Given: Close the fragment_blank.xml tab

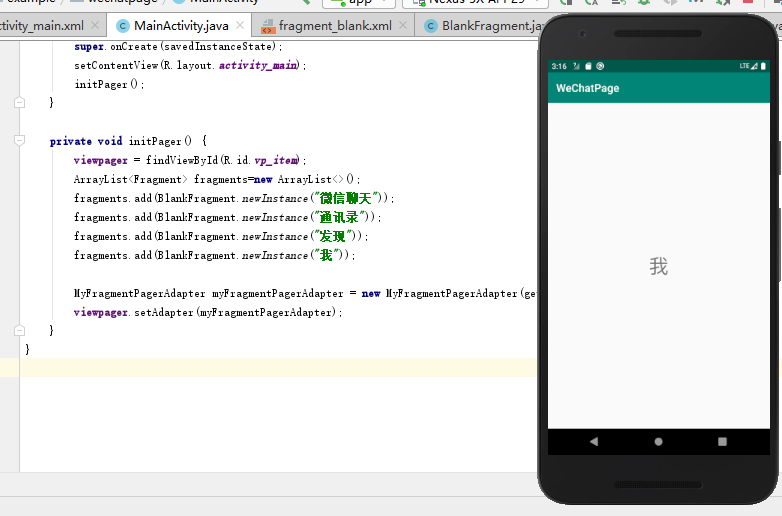Looking at the screenshot, I should (403, 25).
